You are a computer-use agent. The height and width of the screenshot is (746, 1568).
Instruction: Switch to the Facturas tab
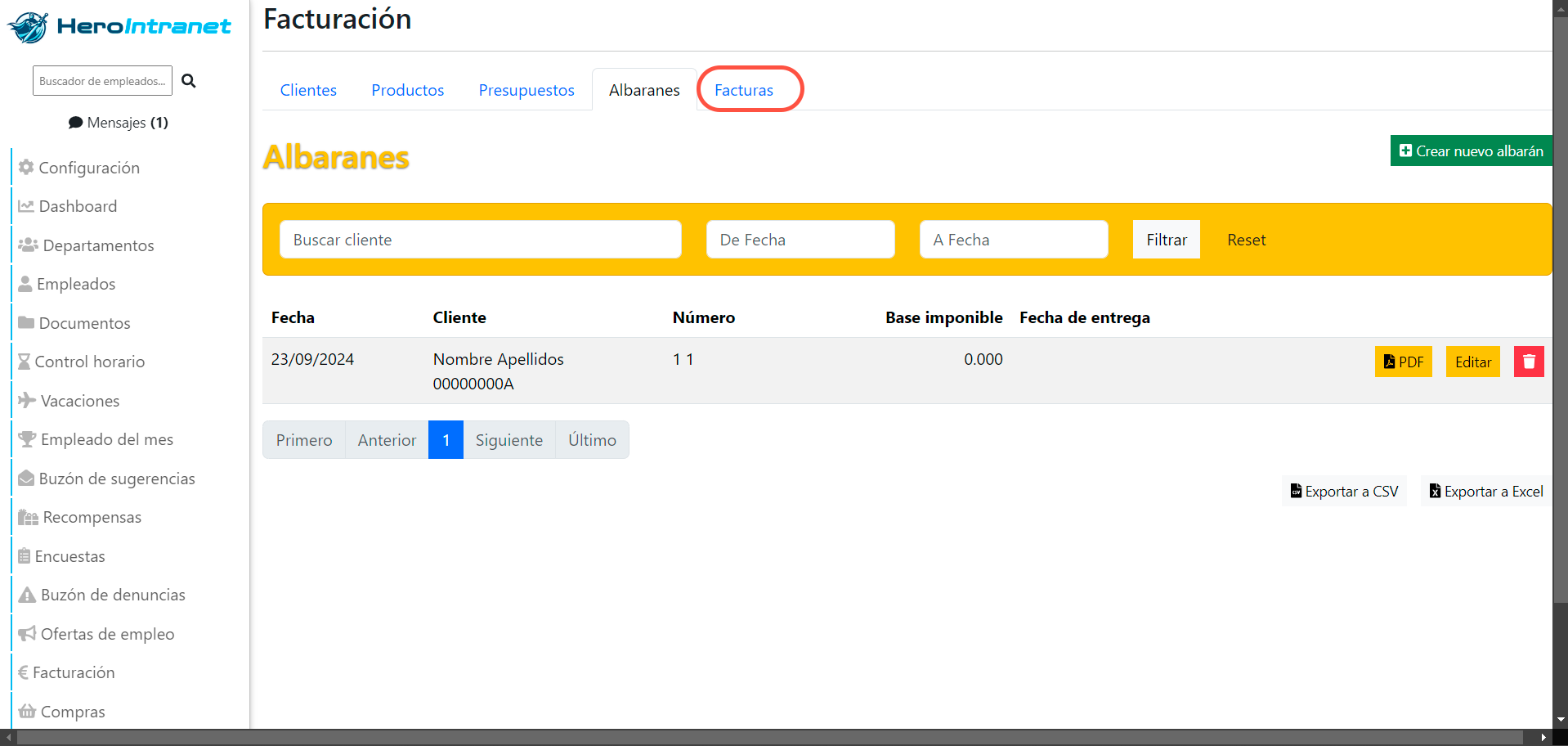click(744, 90)
